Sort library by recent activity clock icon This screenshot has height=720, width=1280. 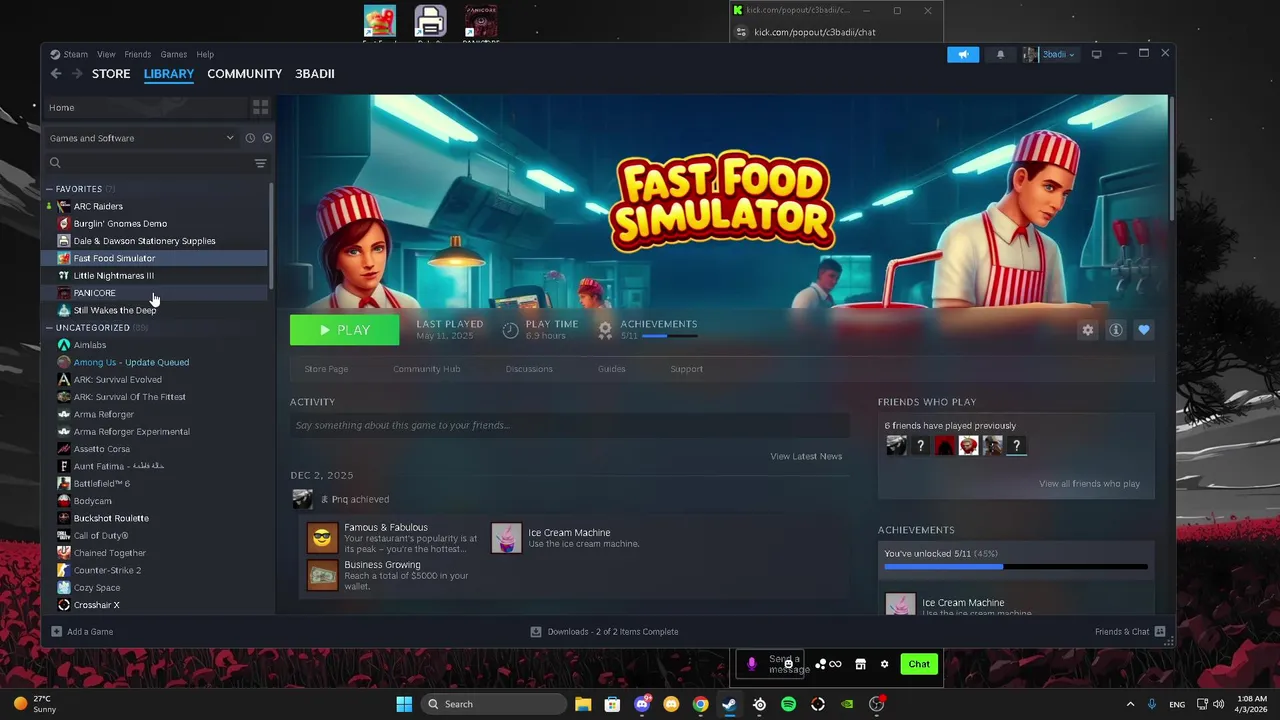tap(250, 138)
